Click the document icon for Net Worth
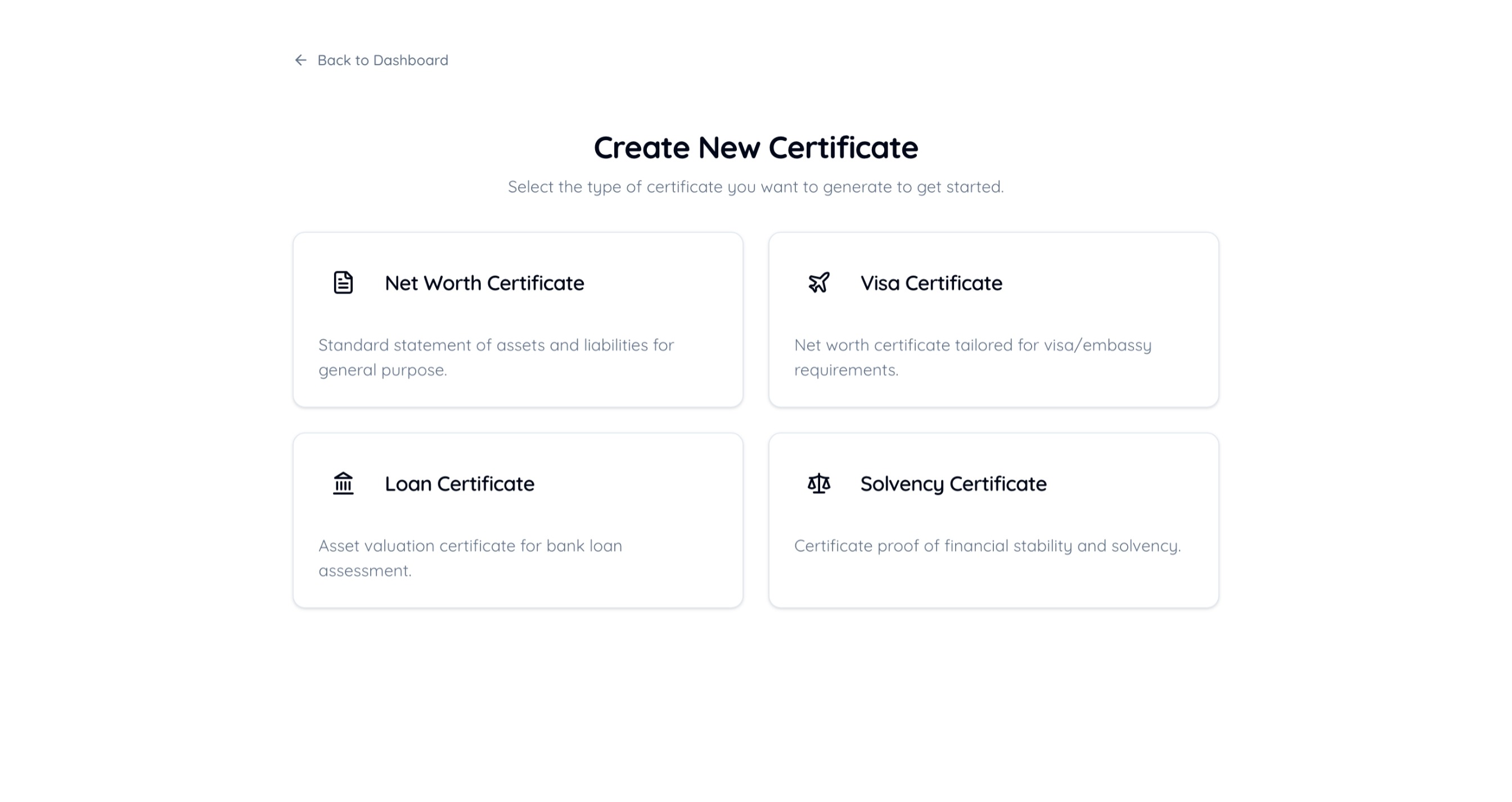The image size is (1512, 802). [343, 283]
